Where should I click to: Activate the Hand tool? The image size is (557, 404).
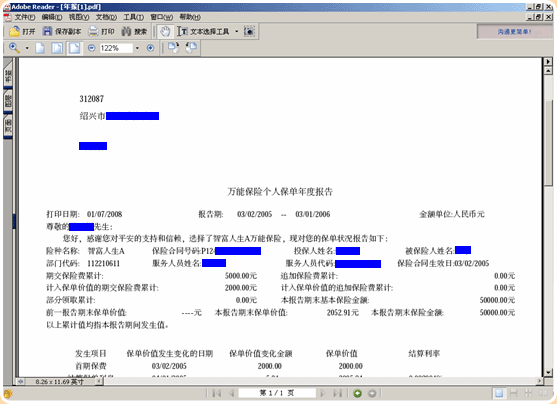click(x=165, y=31)
